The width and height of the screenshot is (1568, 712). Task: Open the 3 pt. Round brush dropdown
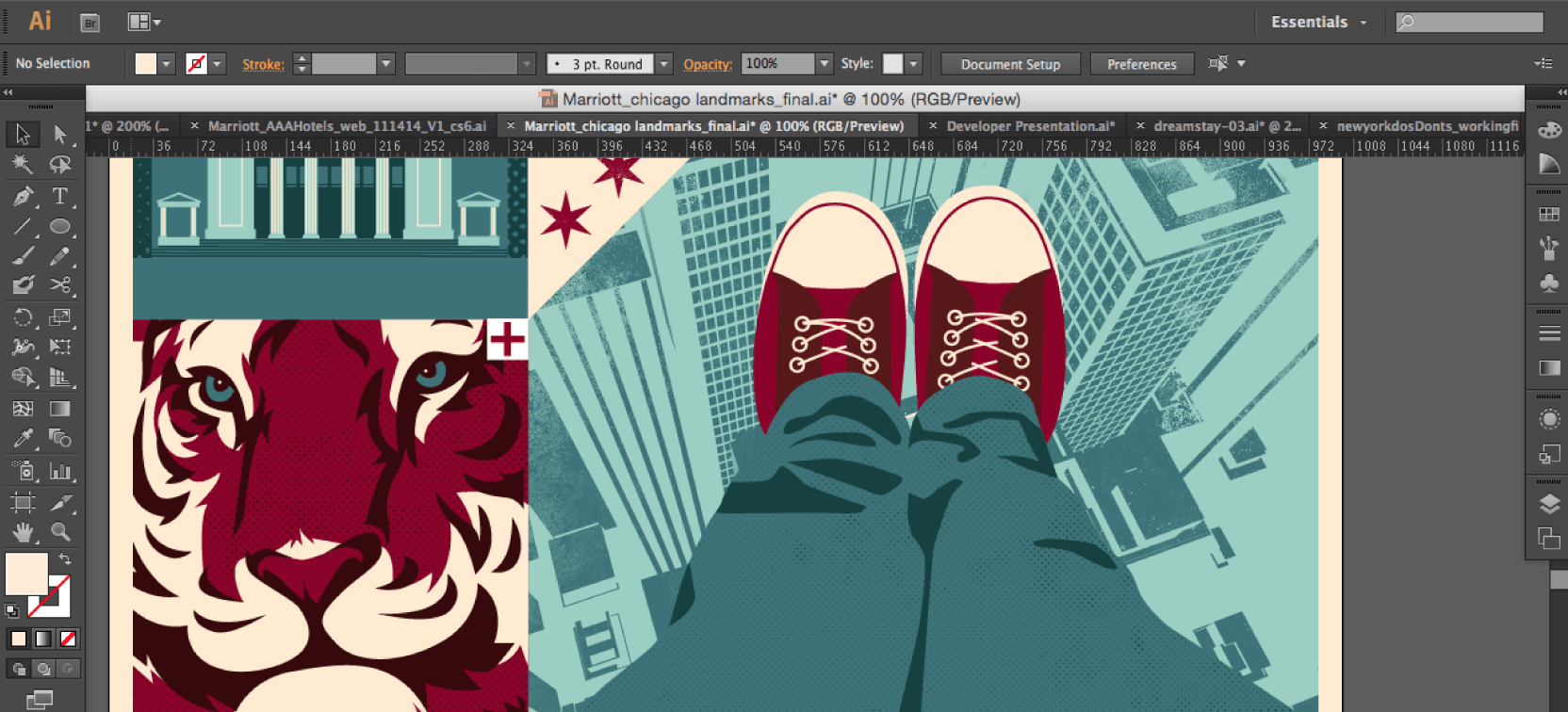point(664,64)
